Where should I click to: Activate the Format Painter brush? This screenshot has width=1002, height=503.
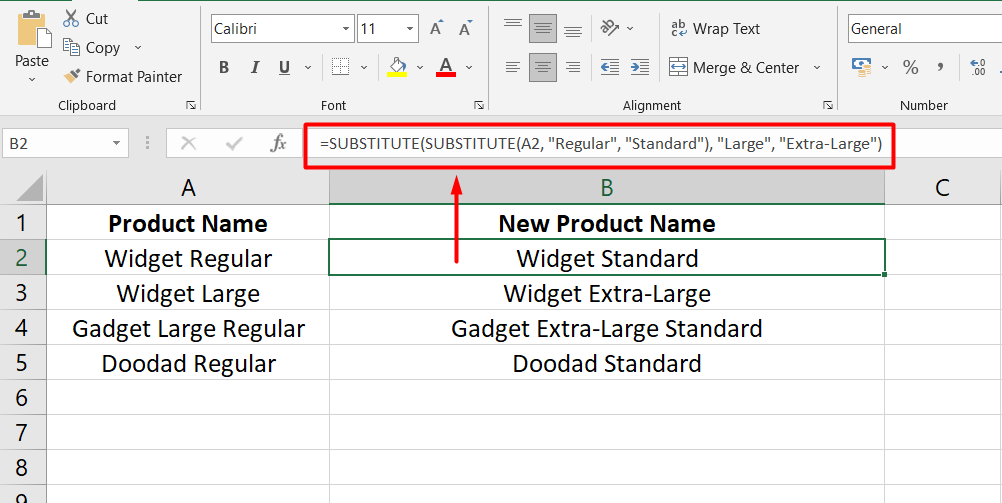[122, 77]
